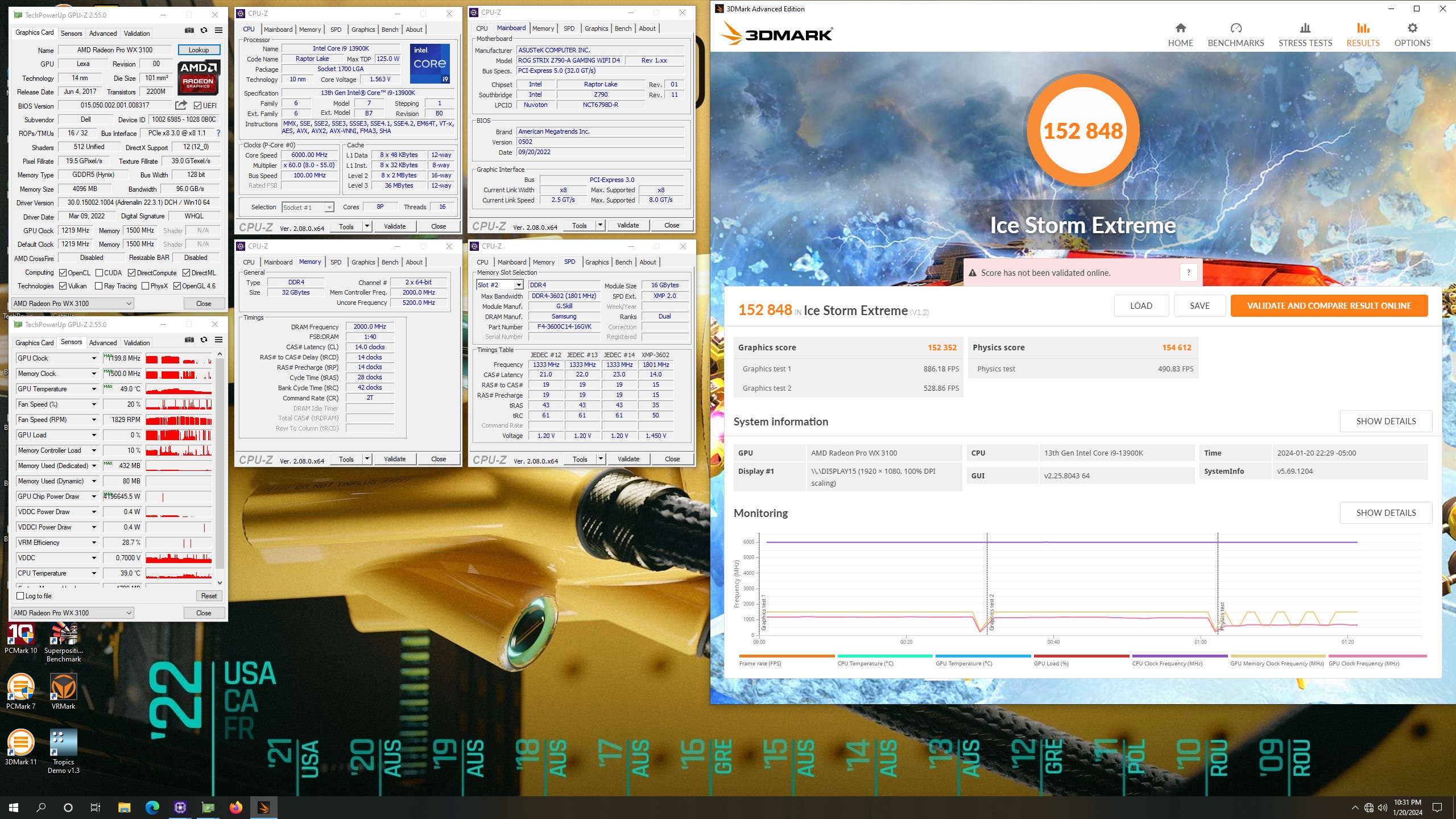Enable the Log to file checkbox
The image size is (1456, 819).
tap(20, 595)
